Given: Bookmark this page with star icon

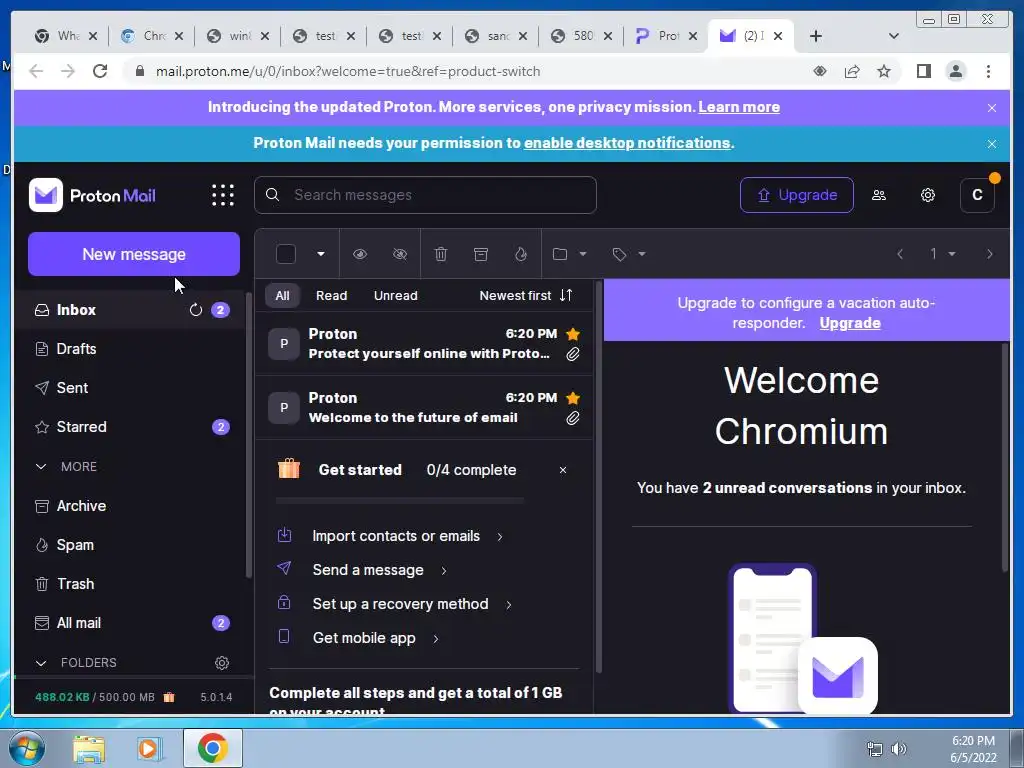Looking at the screenshot, I should pos(884,71).
